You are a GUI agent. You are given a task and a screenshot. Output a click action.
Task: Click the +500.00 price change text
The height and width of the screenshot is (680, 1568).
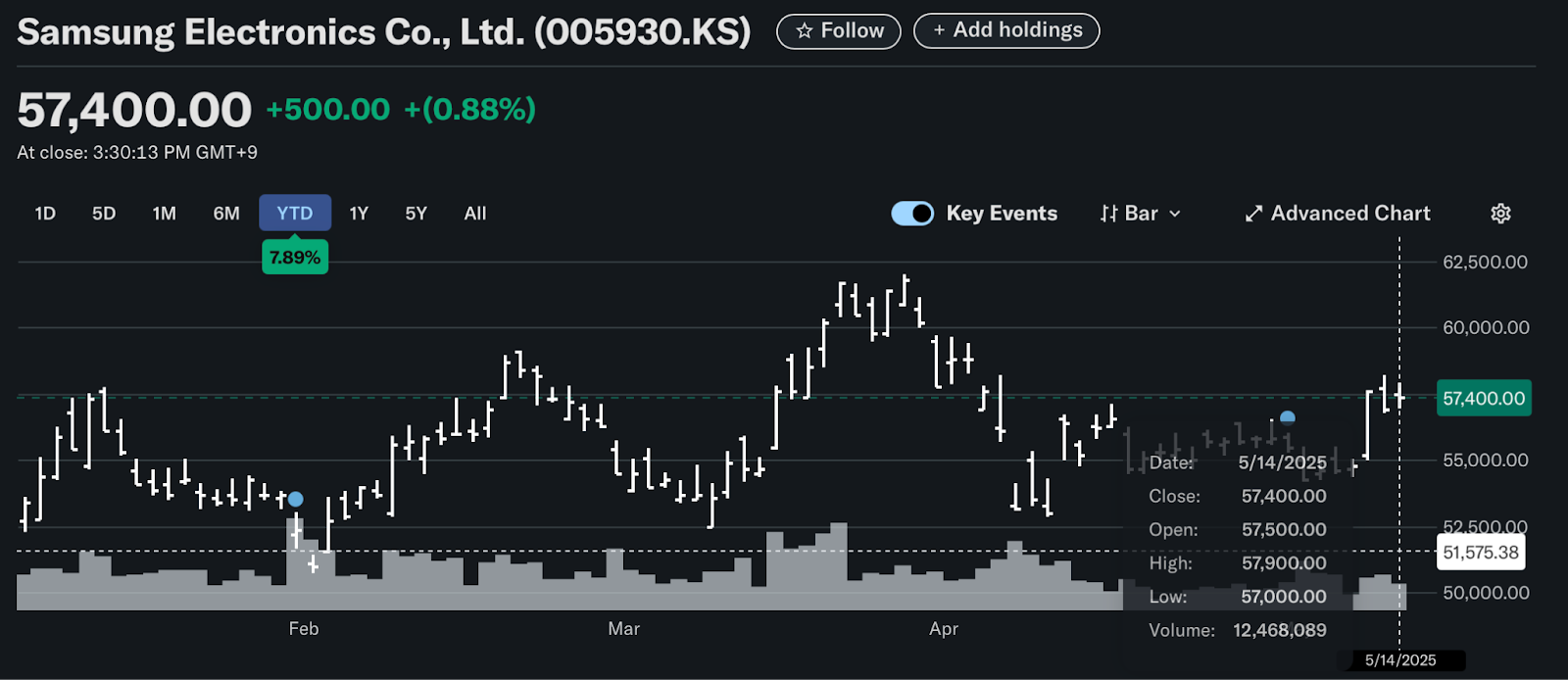coord(328,109)
